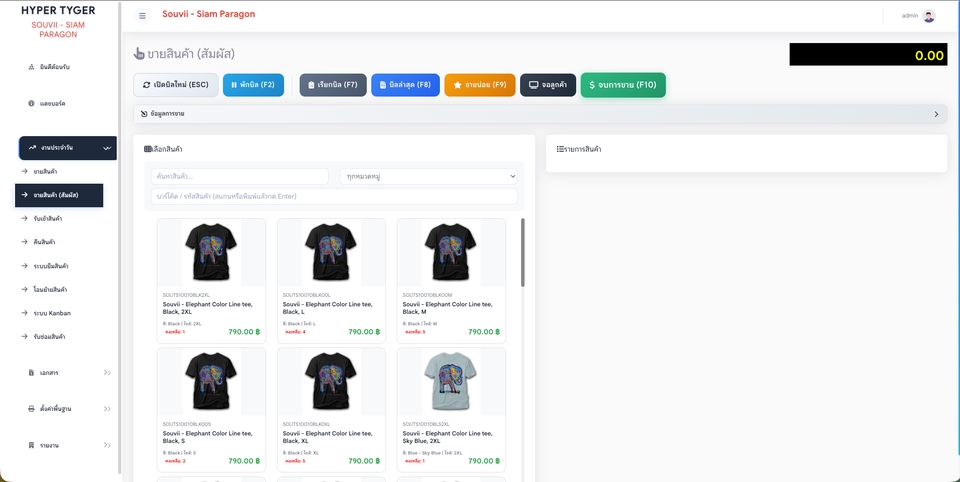The width and height of the screenshot is (960, 482).
Task: Select ขายสินค้า (สัมผัส) in sidebar
Action: pos(59,195)
